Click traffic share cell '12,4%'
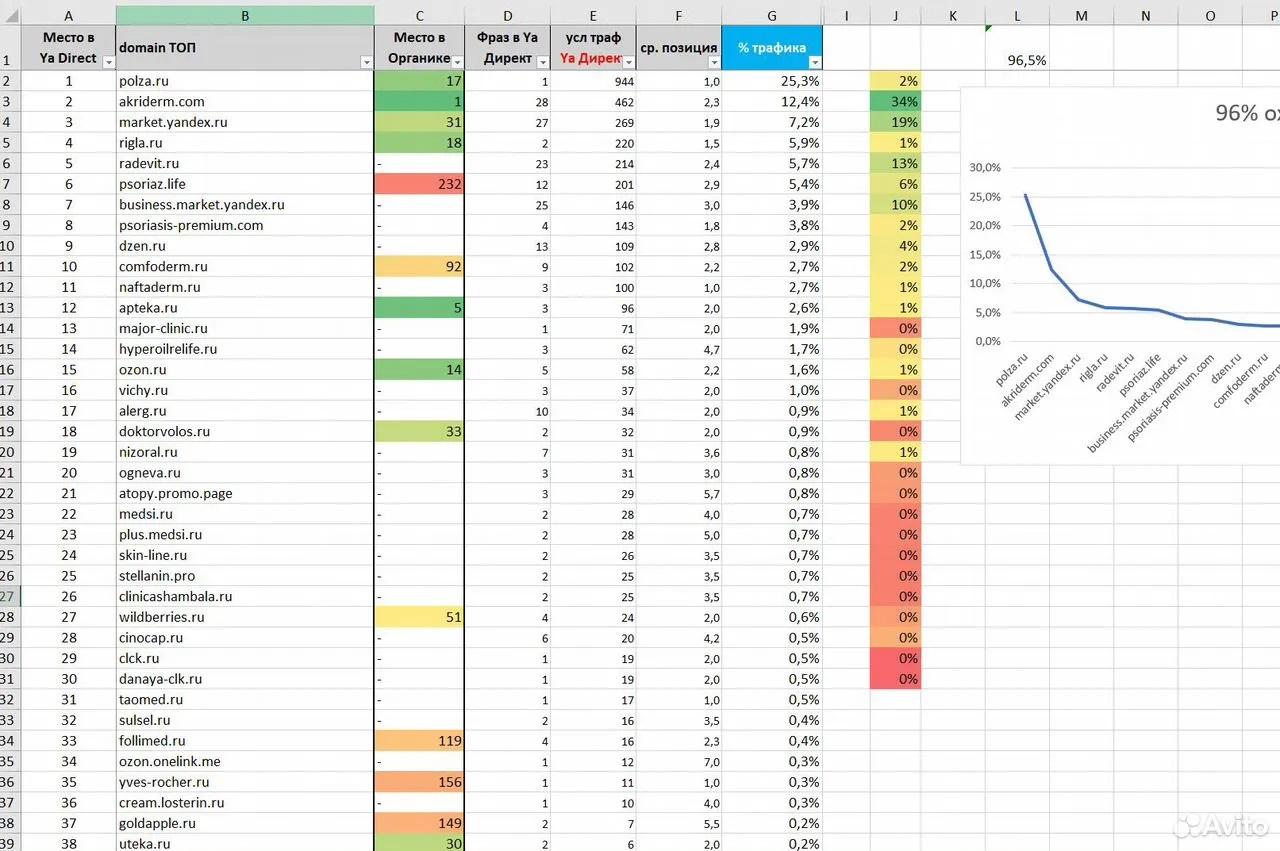The image size is (1280, 851). (771, 101)
